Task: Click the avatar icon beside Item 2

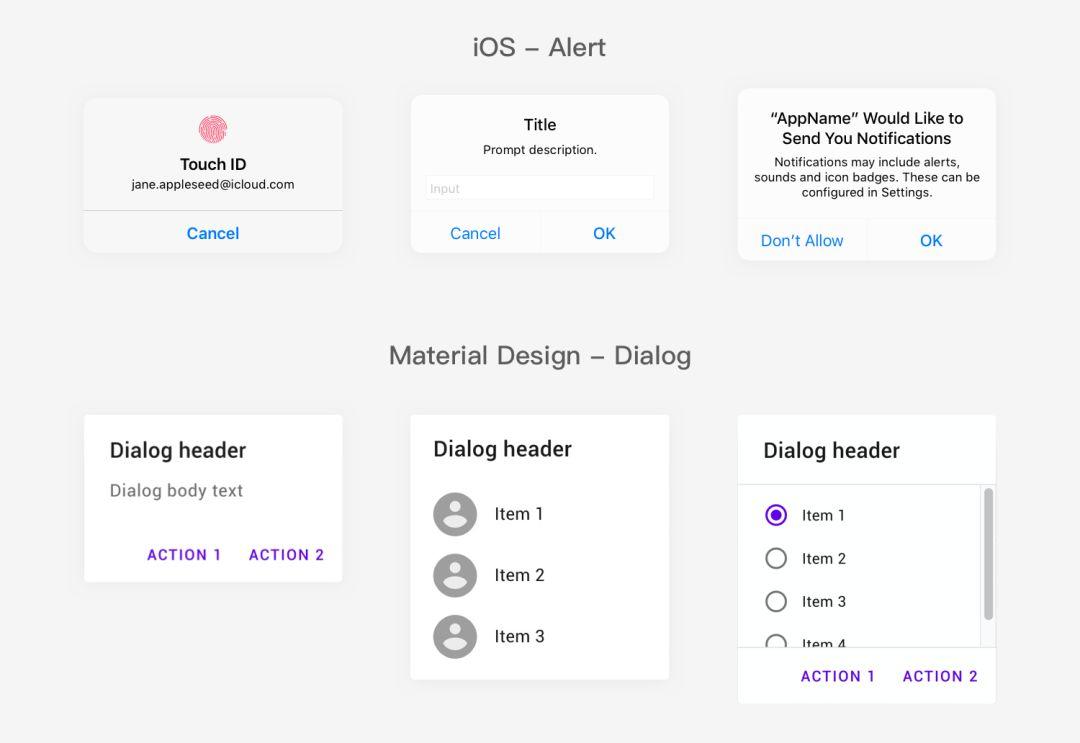Action: point(455,575)
